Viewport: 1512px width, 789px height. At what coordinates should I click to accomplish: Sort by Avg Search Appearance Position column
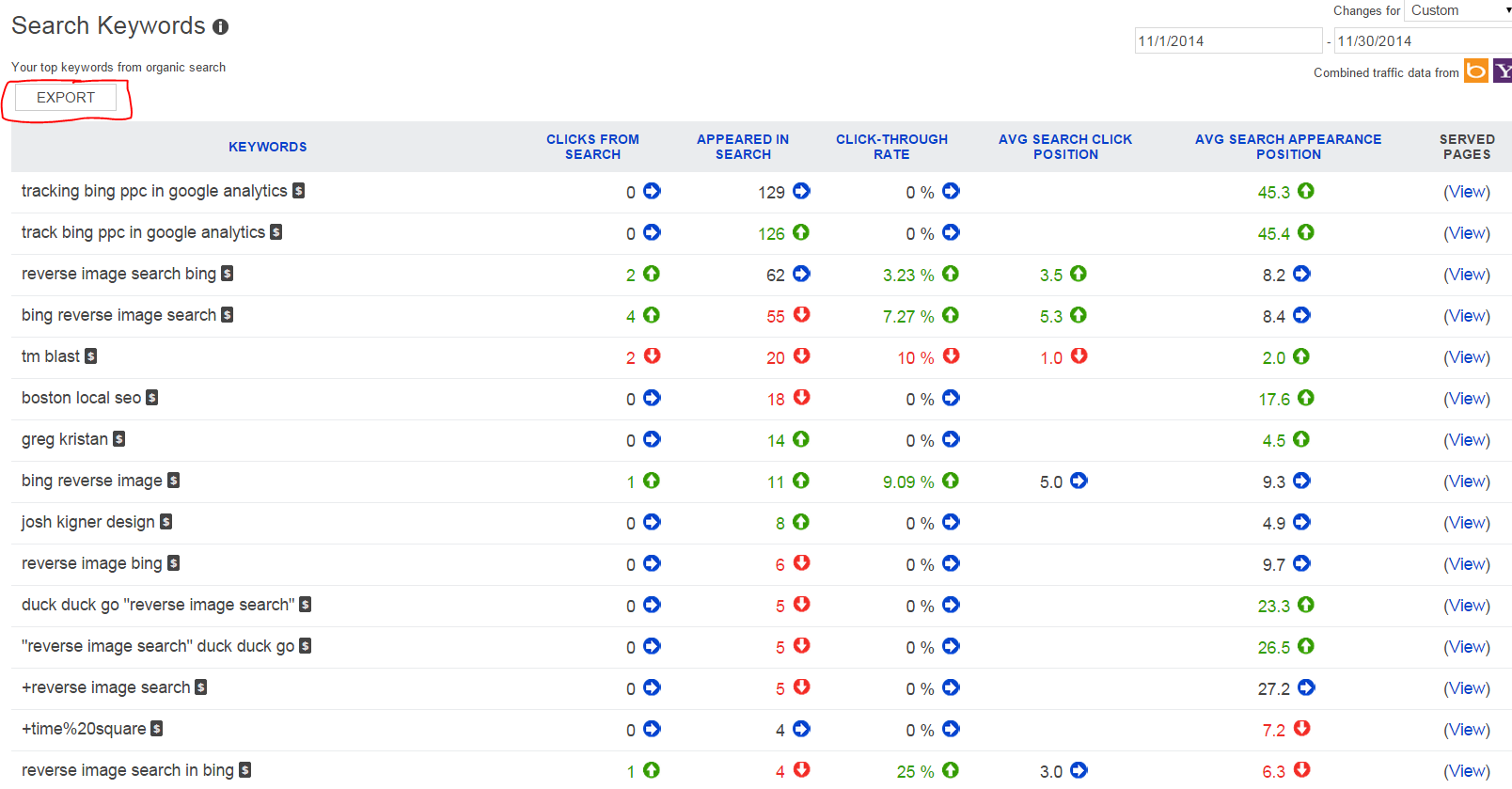click(x=1288, y=147)
